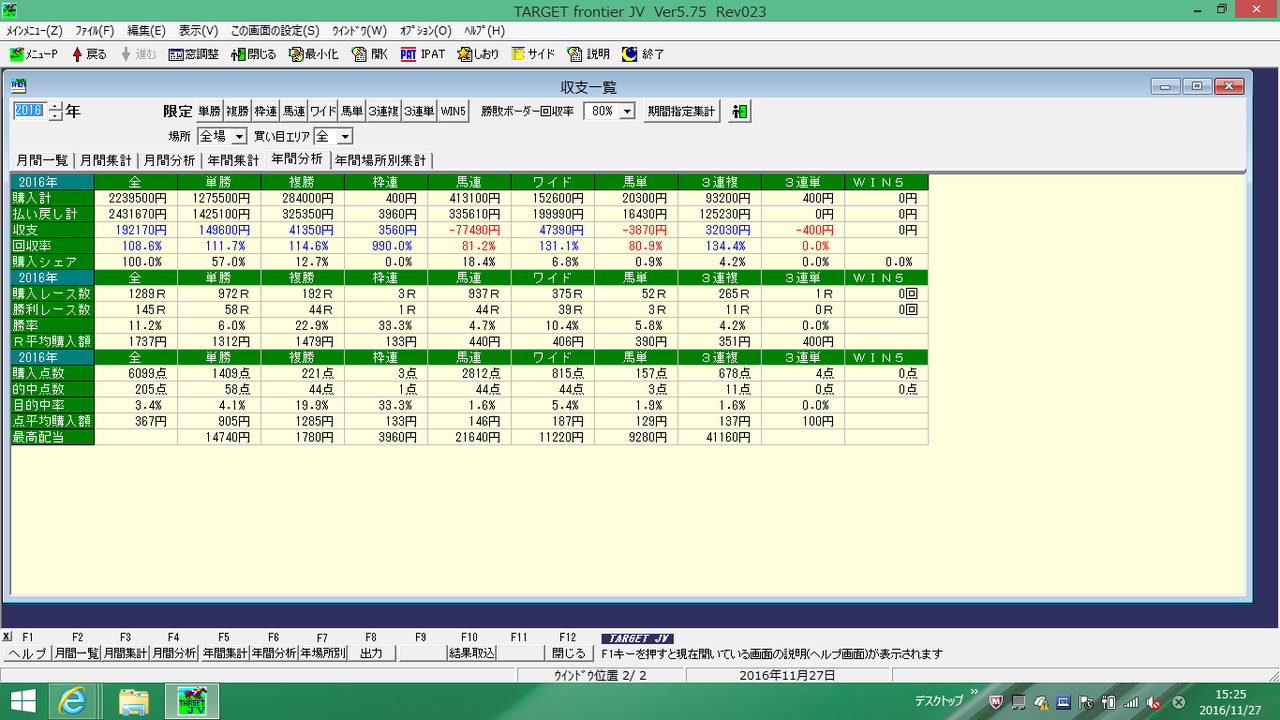Open the 80% border recovery rate dropdown
1280x720 pixels.
[x=626, y=112]
